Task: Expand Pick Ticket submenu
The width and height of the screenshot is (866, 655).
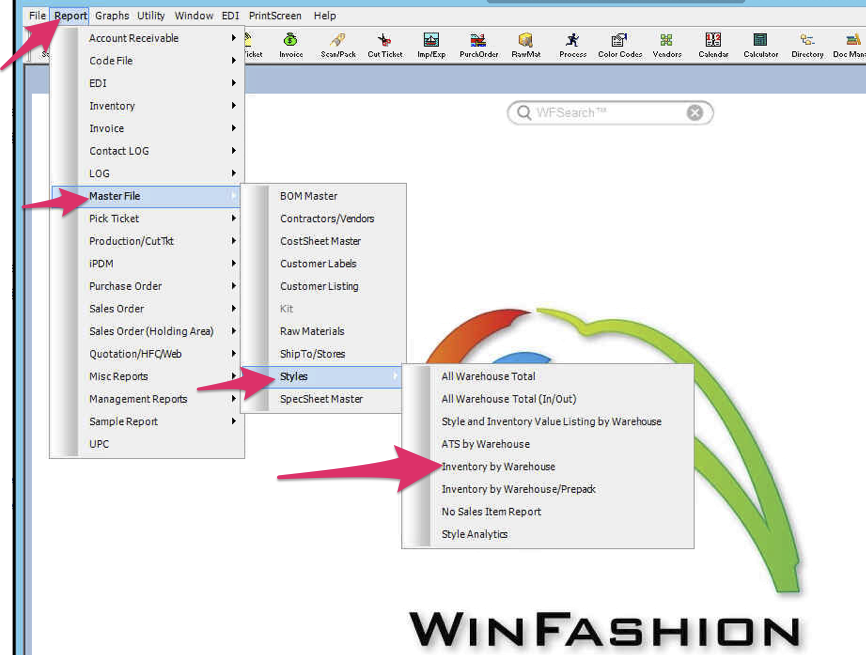Action: (x=147, y=219)
